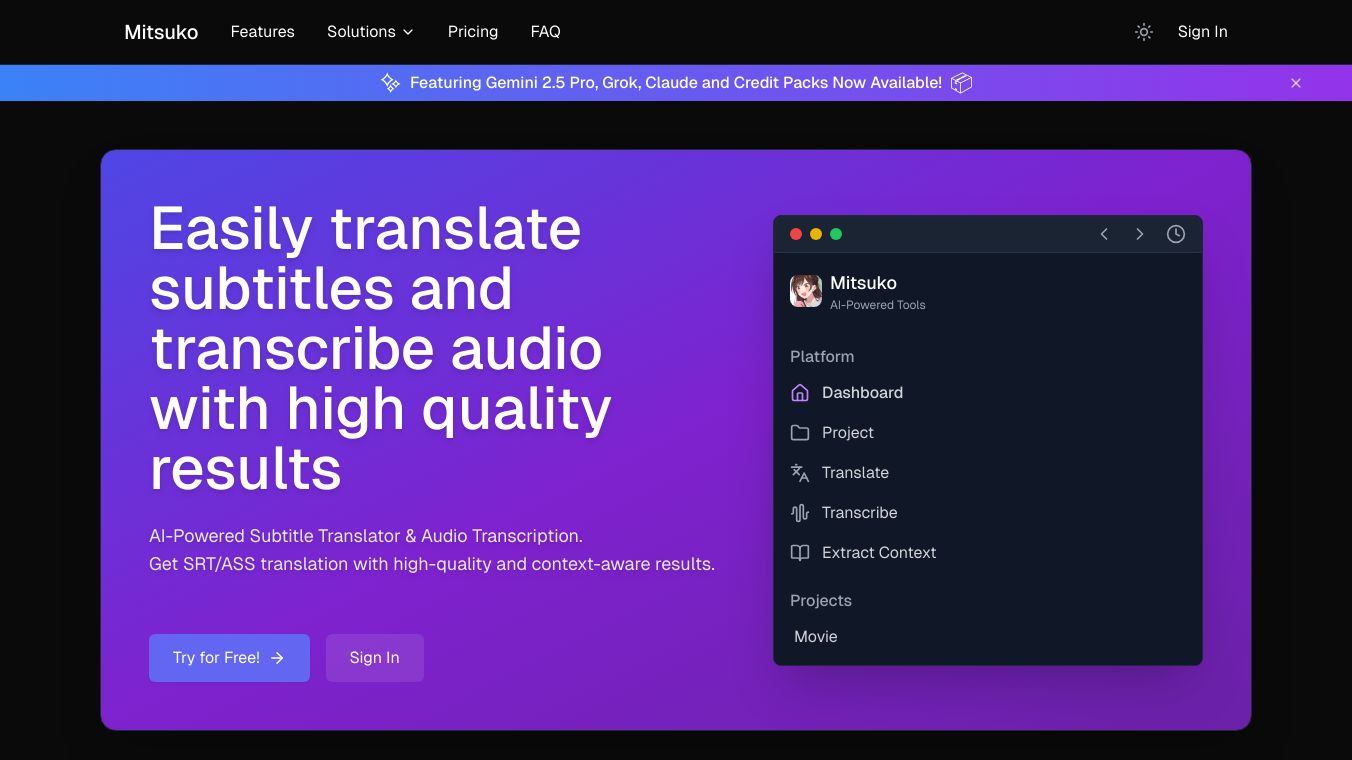Image resolution: width=1352 pixels, height=760 pixels.
Task: Click the Mitsuko logo in the navbar
Action: click(161, 32)
